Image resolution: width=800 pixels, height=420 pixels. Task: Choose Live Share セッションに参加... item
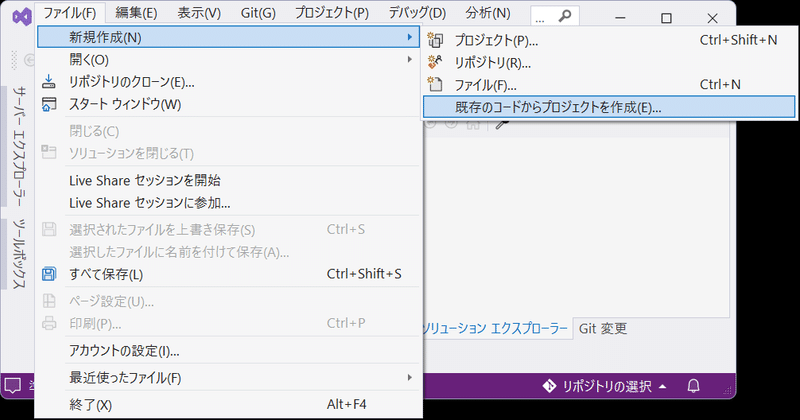(228, 203)
